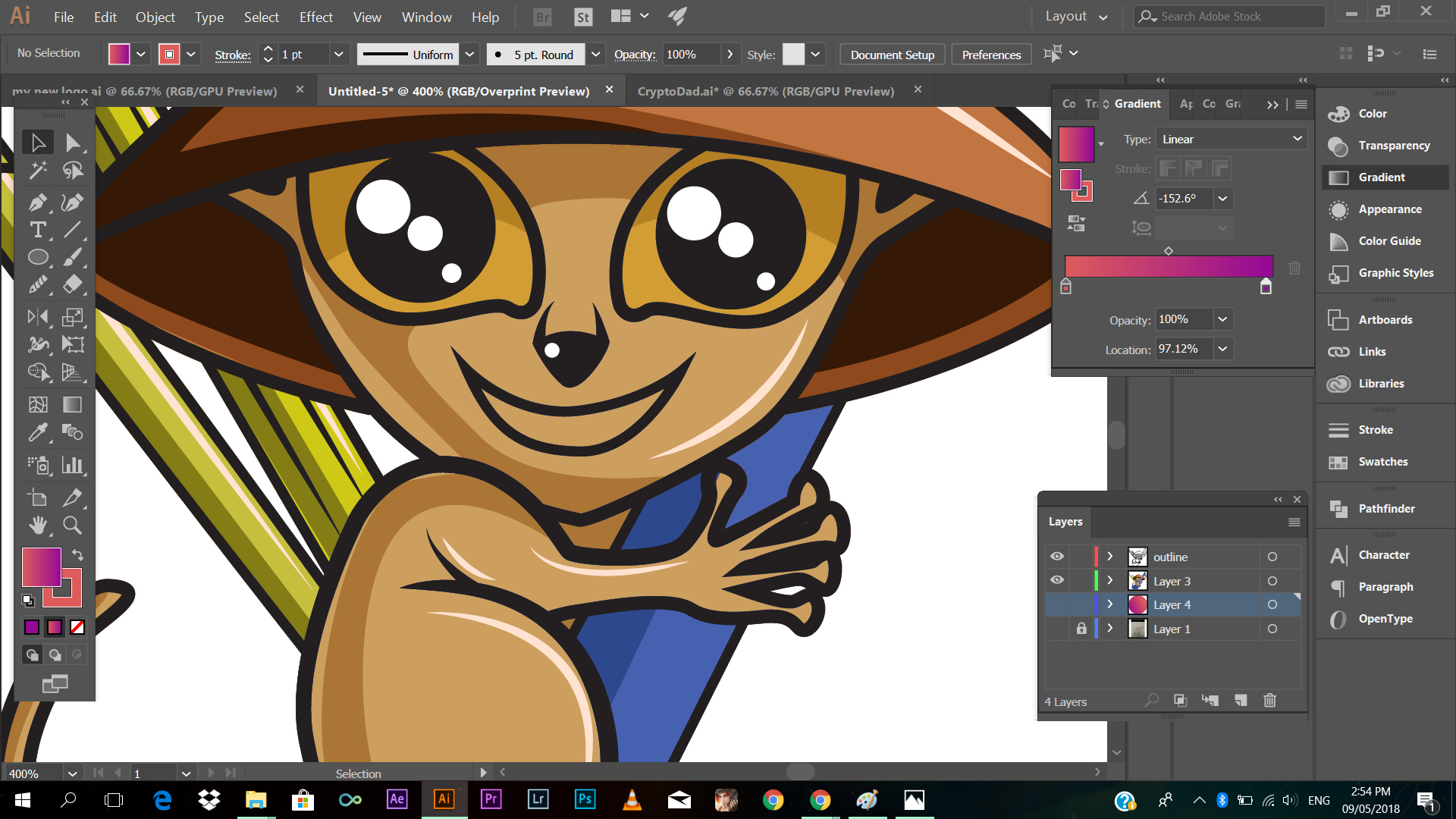Image resolution: width=1456 pixels, height=819 pixels.
Task: Toggle target circle for Layer 1
Action: [x=1272, y=629]
